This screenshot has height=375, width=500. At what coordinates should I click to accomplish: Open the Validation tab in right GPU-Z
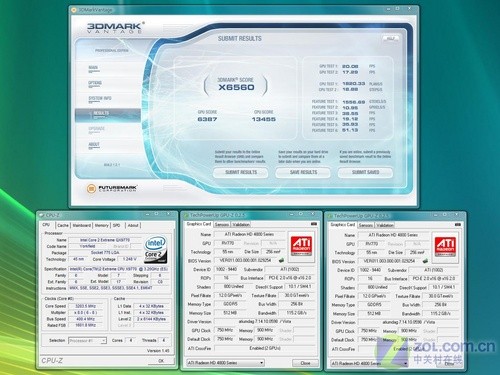385,225
